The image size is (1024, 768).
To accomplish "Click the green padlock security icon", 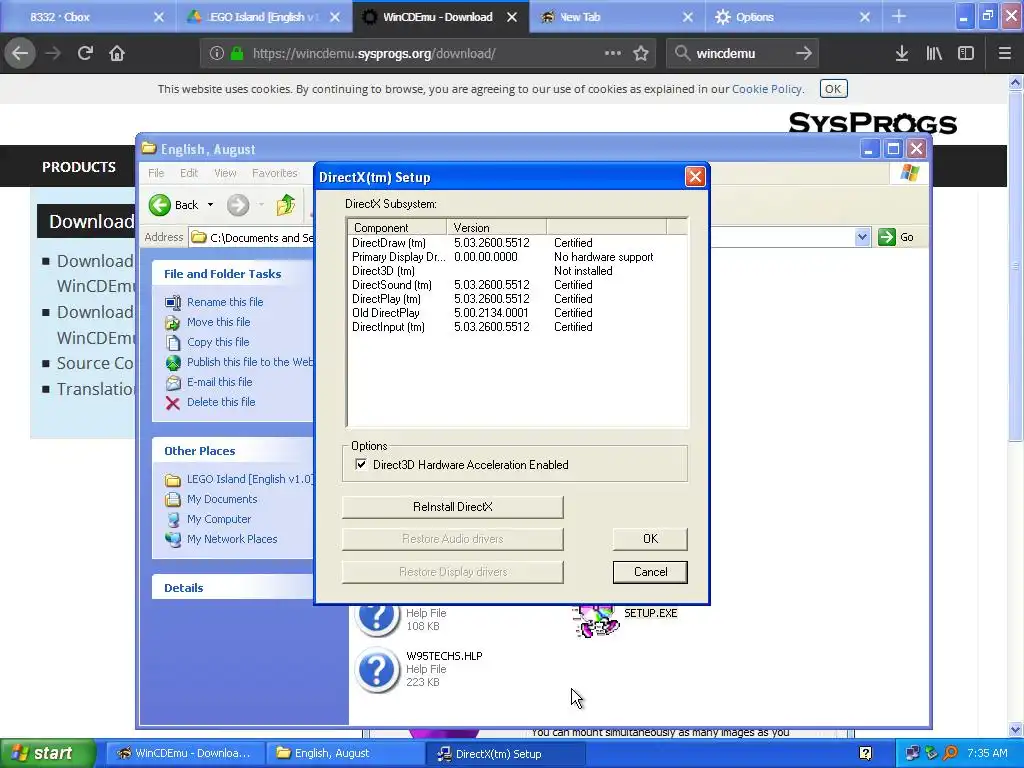I will click(x=237, y=54).
